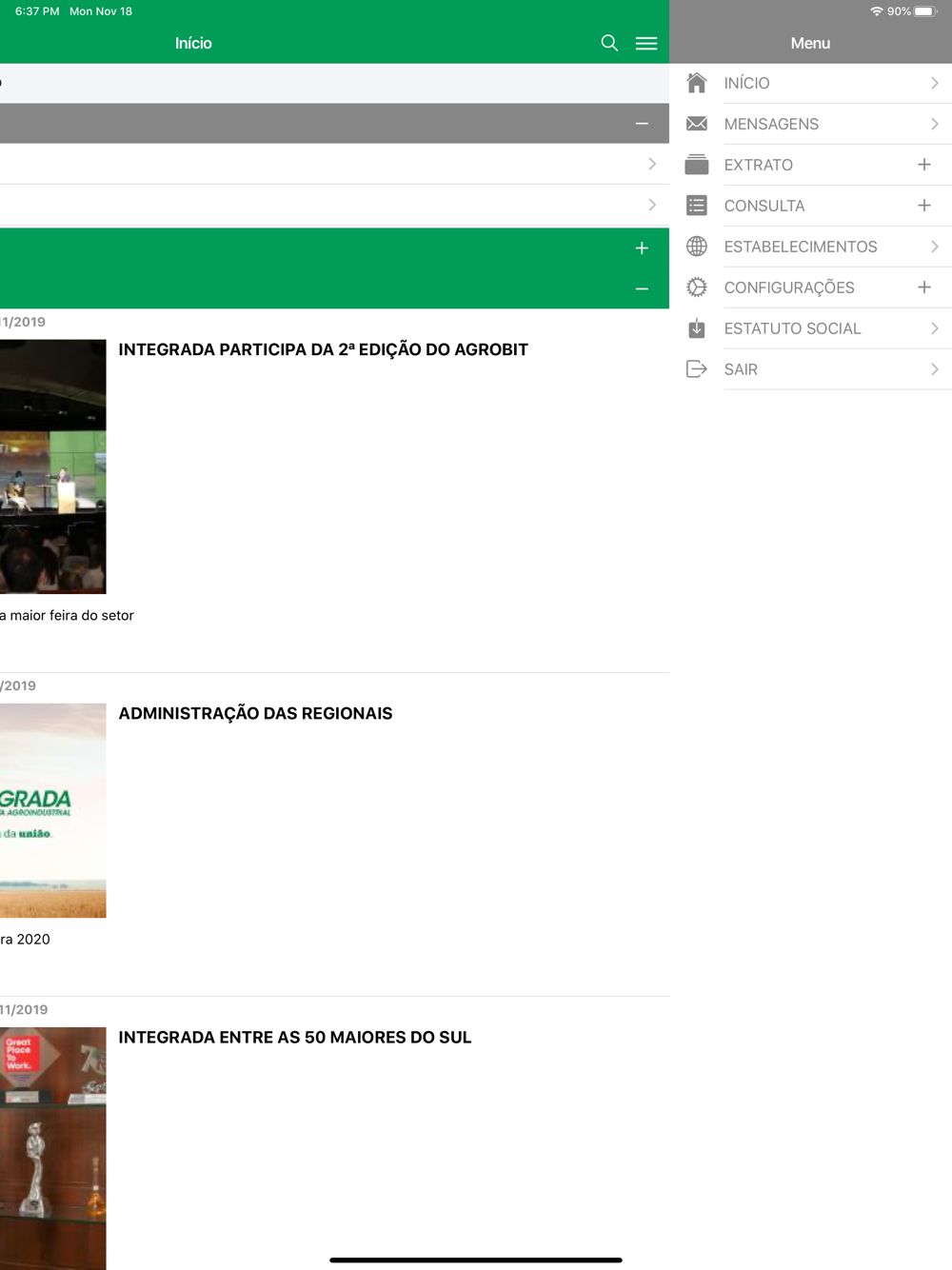
Task: Tap the Início header title
Action: pos(193,43)
